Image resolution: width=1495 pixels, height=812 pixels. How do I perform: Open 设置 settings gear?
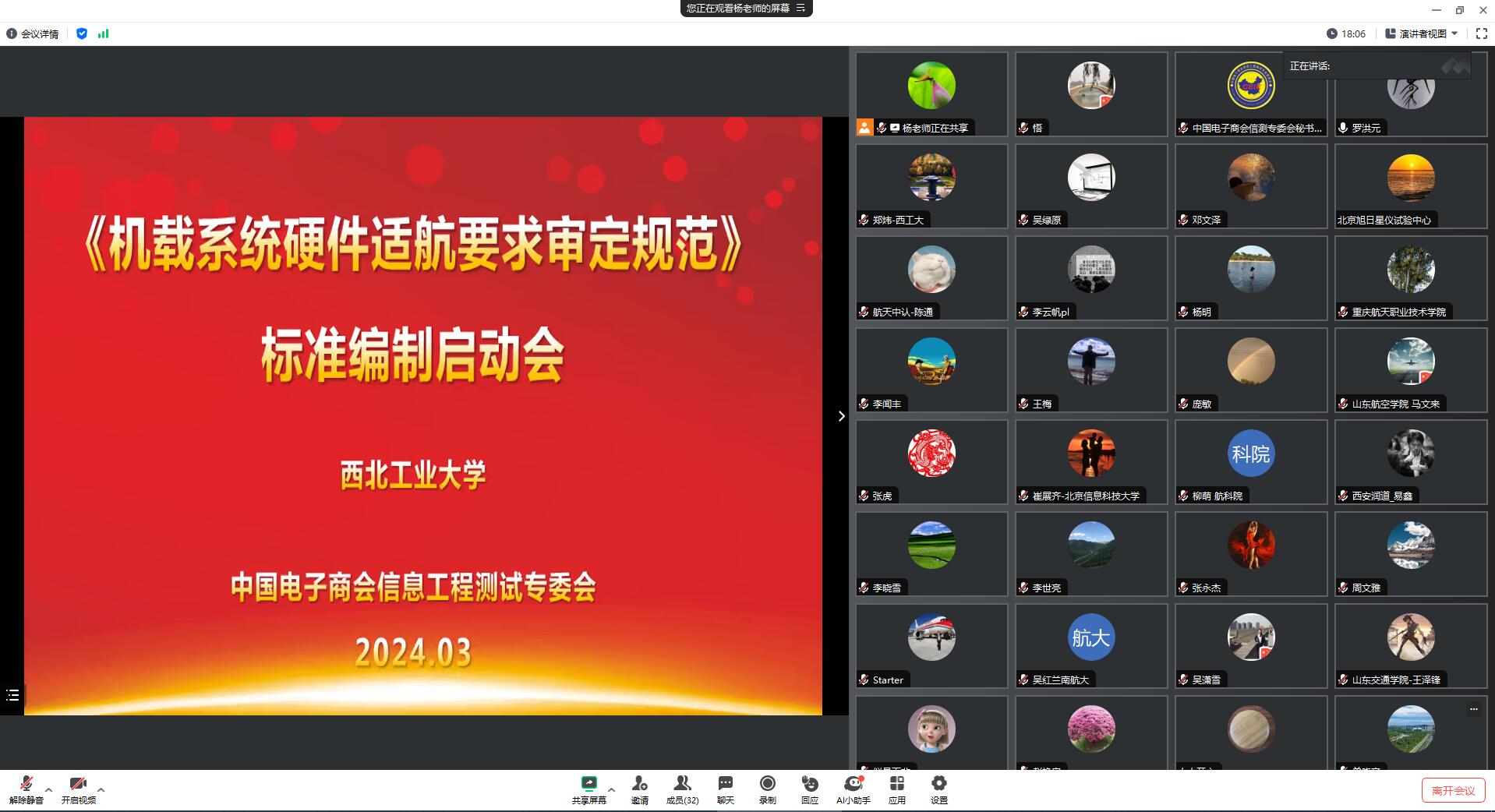click(939, 789)
